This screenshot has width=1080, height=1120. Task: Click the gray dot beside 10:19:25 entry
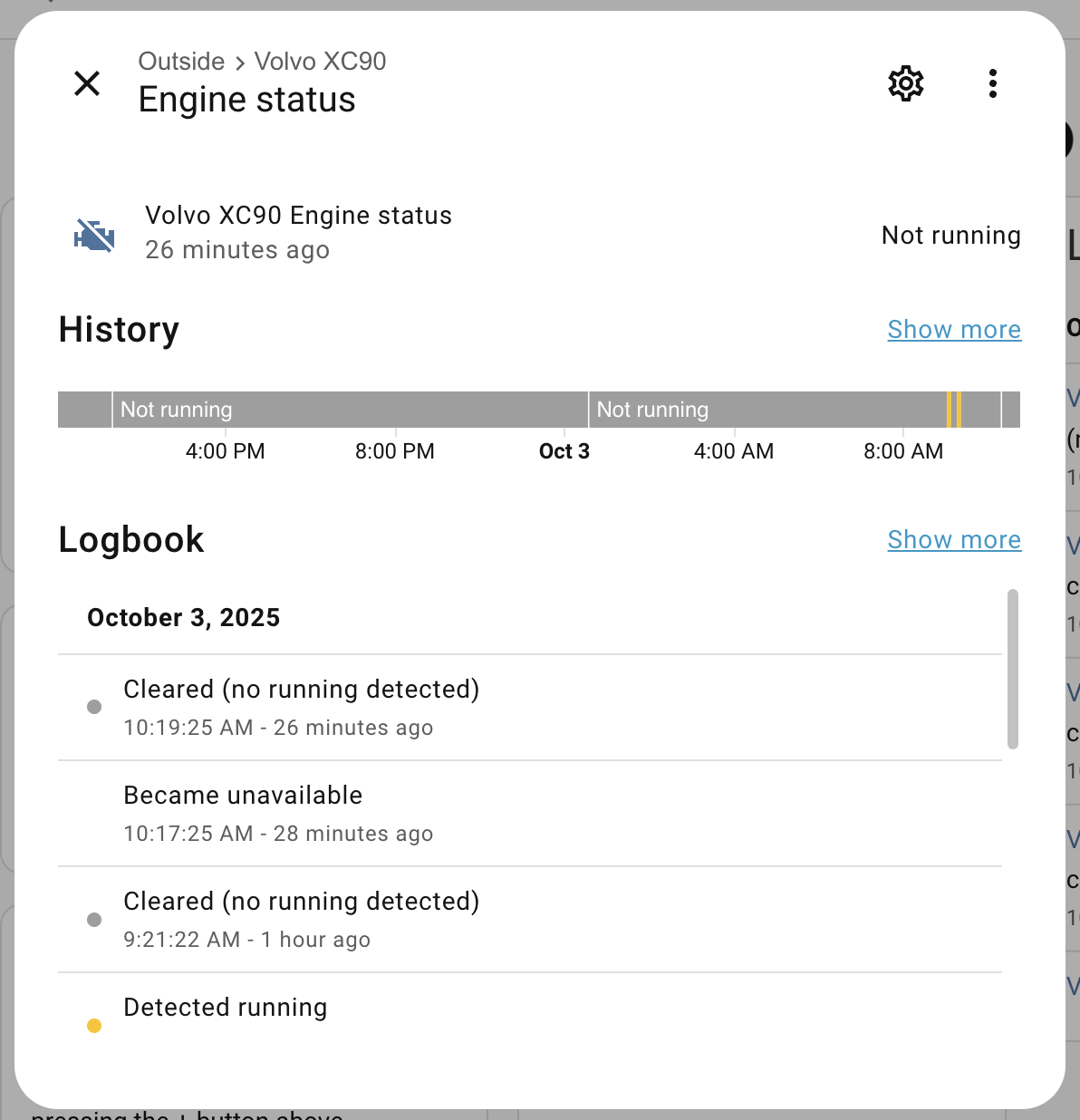pyautogui.click(x=94, y=707)
